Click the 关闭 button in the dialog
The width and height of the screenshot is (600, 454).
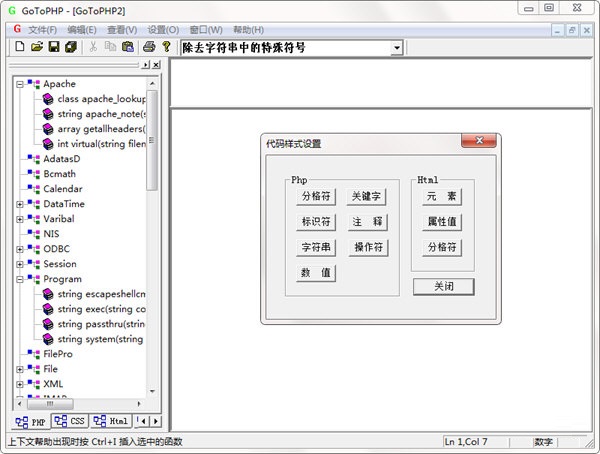tap(444, 286)
